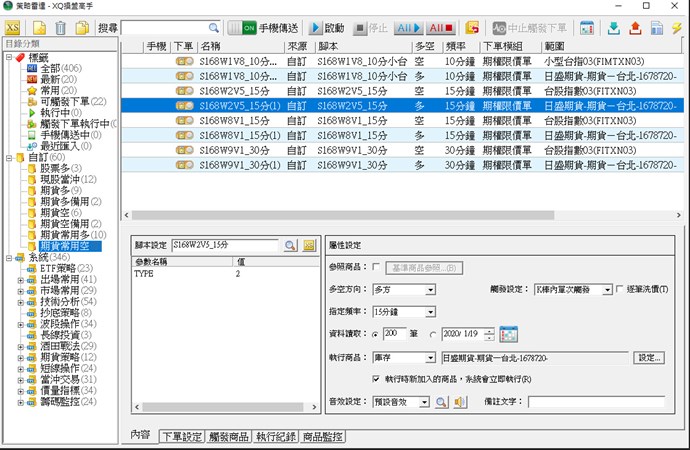Expand the 技術分析 tree node
This screenshot has width=690, height=450.
[x=21, y=301]
